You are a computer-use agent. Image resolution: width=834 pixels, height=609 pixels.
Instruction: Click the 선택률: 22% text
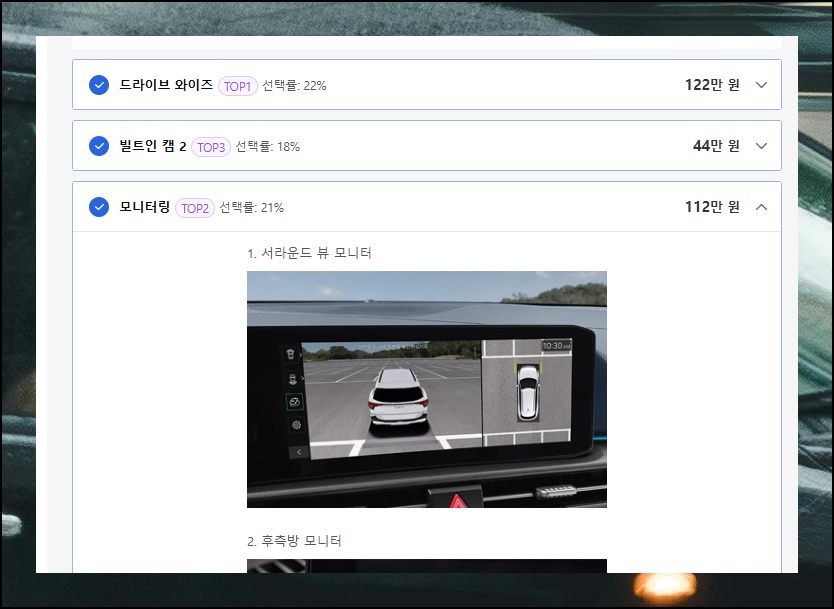pos(294,86)
